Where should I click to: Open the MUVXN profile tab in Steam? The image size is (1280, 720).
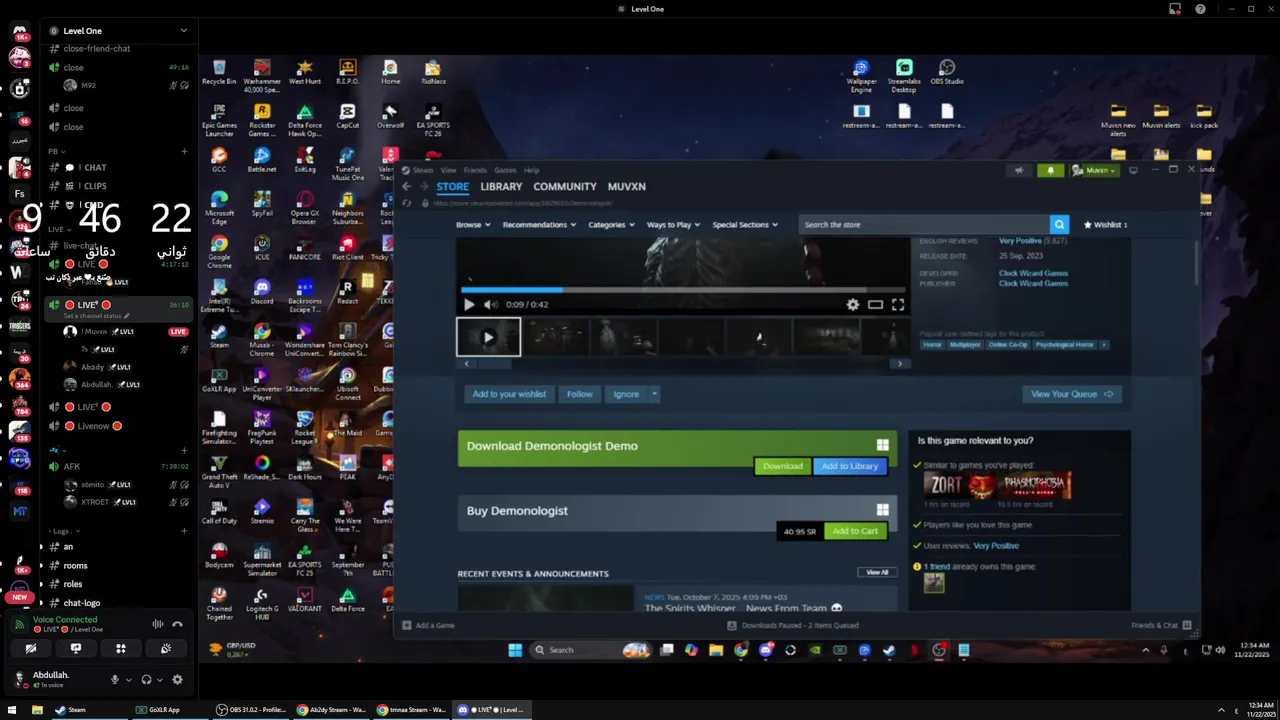pos(627,186)
